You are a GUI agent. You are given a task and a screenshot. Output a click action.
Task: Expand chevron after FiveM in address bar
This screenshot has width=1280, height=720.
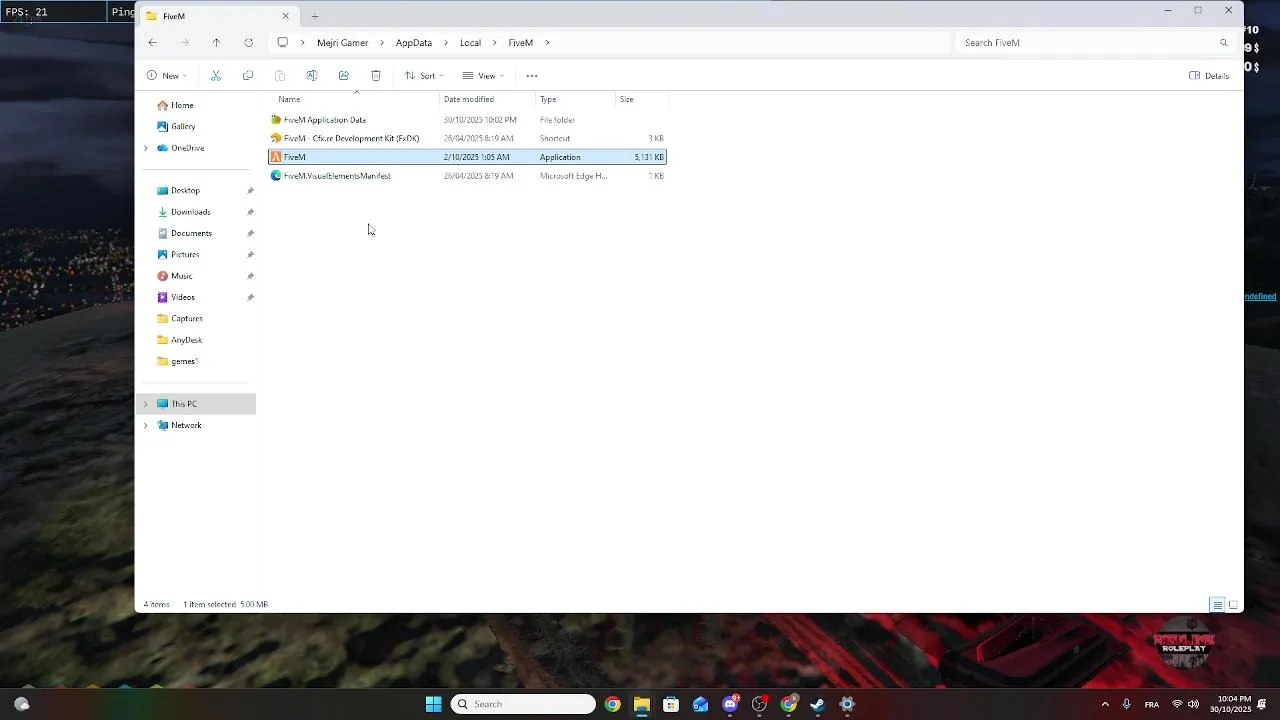(547, 43)
